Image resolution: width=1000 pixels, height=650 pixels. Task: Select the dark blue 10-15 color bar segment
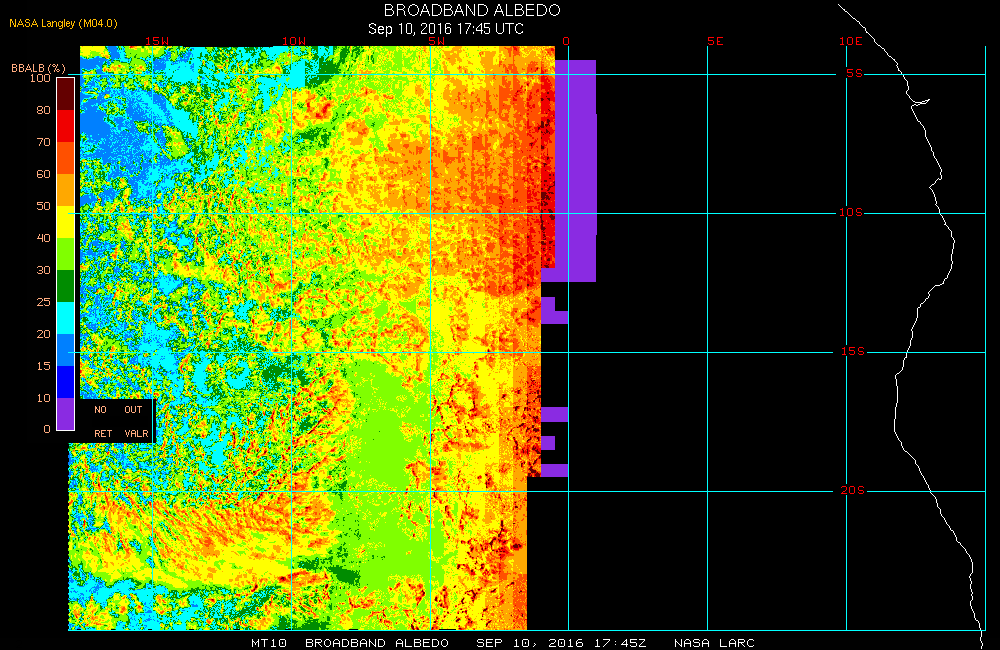tap(66, 381)
